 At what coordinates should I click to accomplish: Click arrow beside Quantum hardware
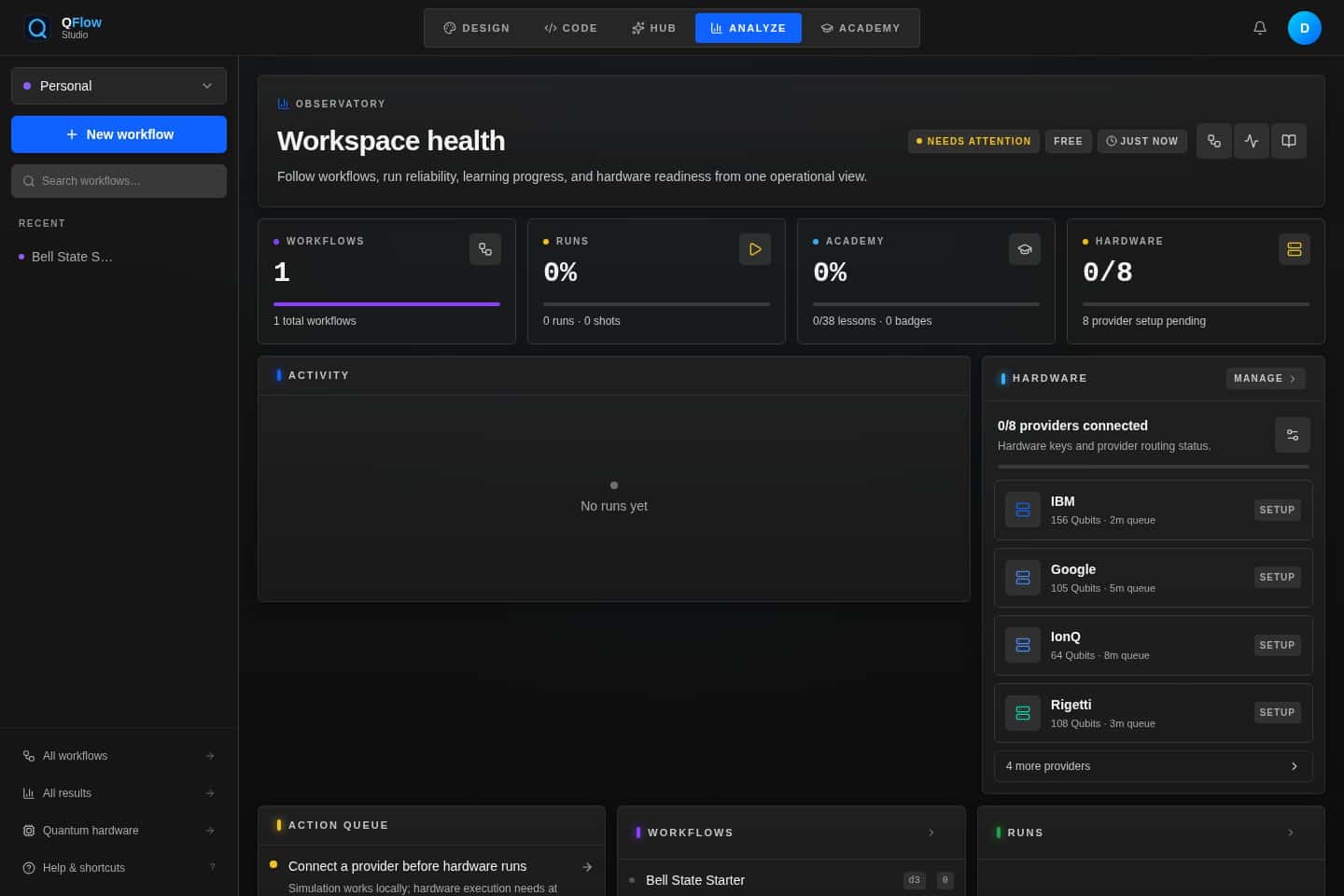click(x=210, y=831)
